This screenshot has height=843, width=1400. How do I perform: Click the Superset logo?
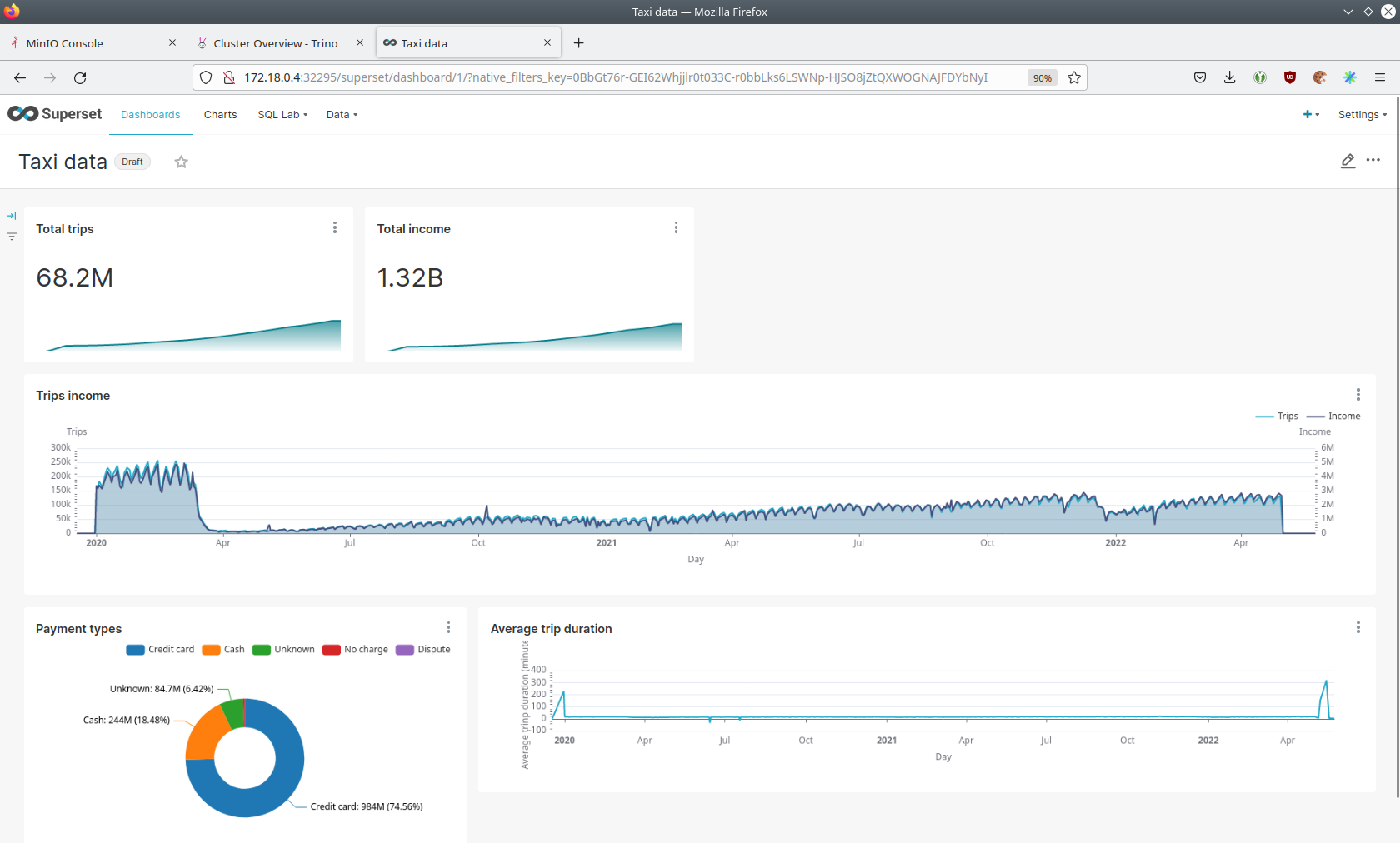[55, 114]
